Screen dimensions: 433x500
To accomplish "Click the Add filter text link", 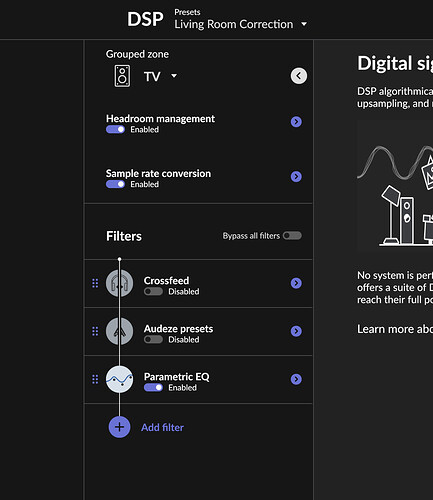I will click(162, 427).
